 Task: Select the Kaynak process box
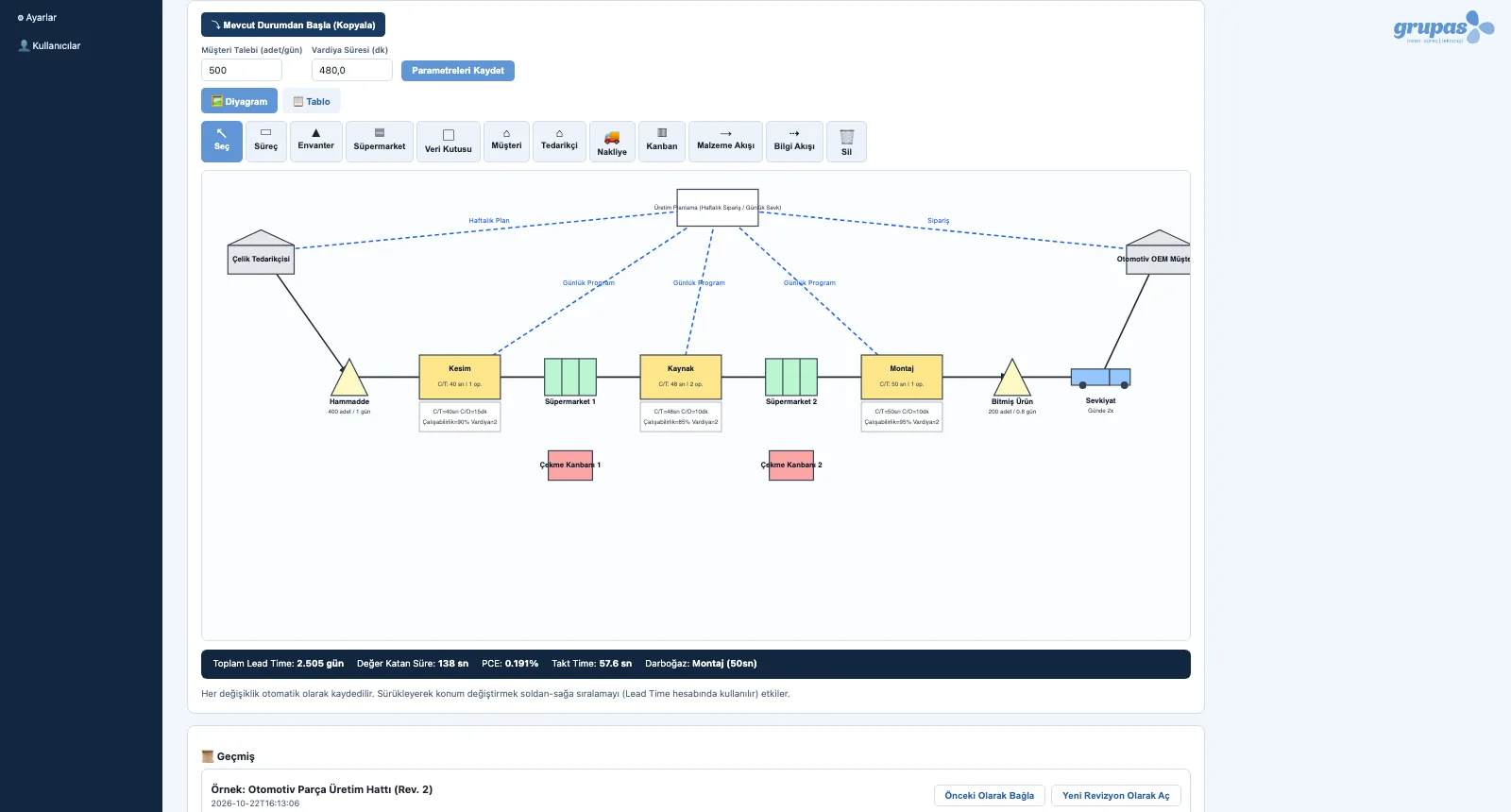point(681,377)
